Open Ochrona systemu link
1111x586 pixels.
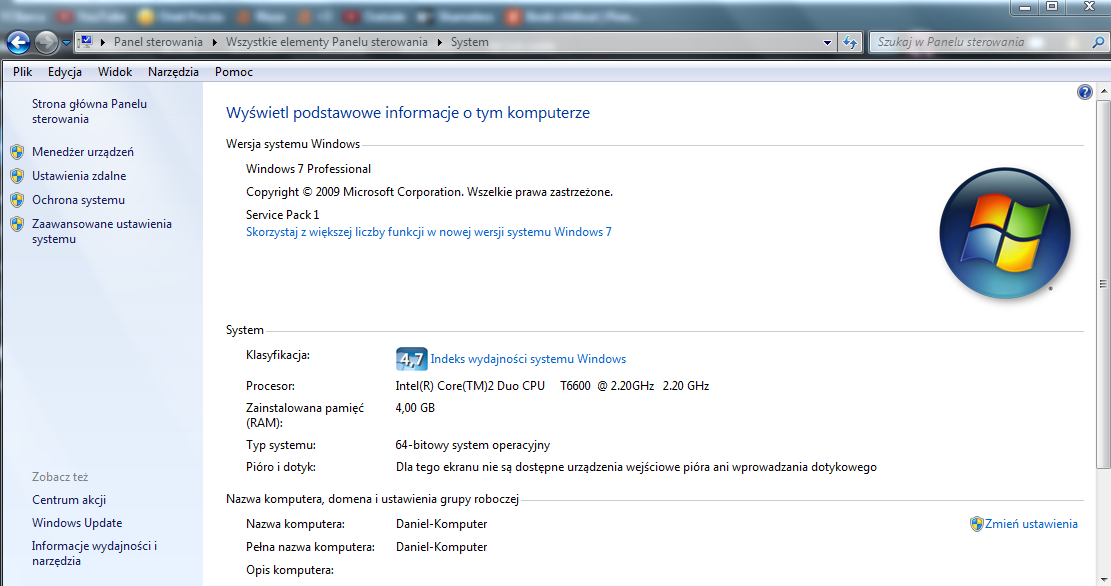click(x=78, y=200)
